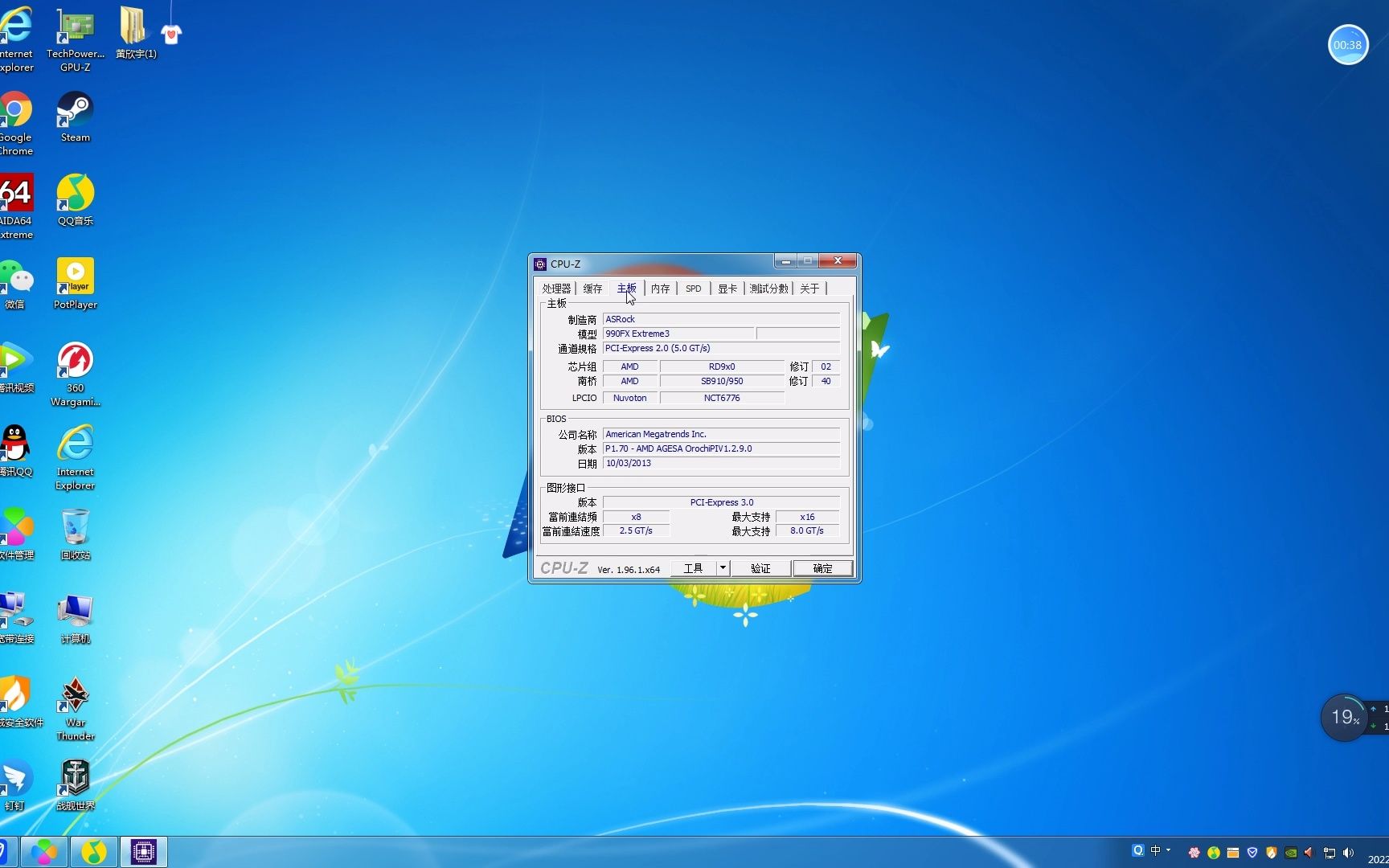Click the BIOS date 10/03/2013
Viewport: 1389px width, 868px height.
(x=721, y=463)
